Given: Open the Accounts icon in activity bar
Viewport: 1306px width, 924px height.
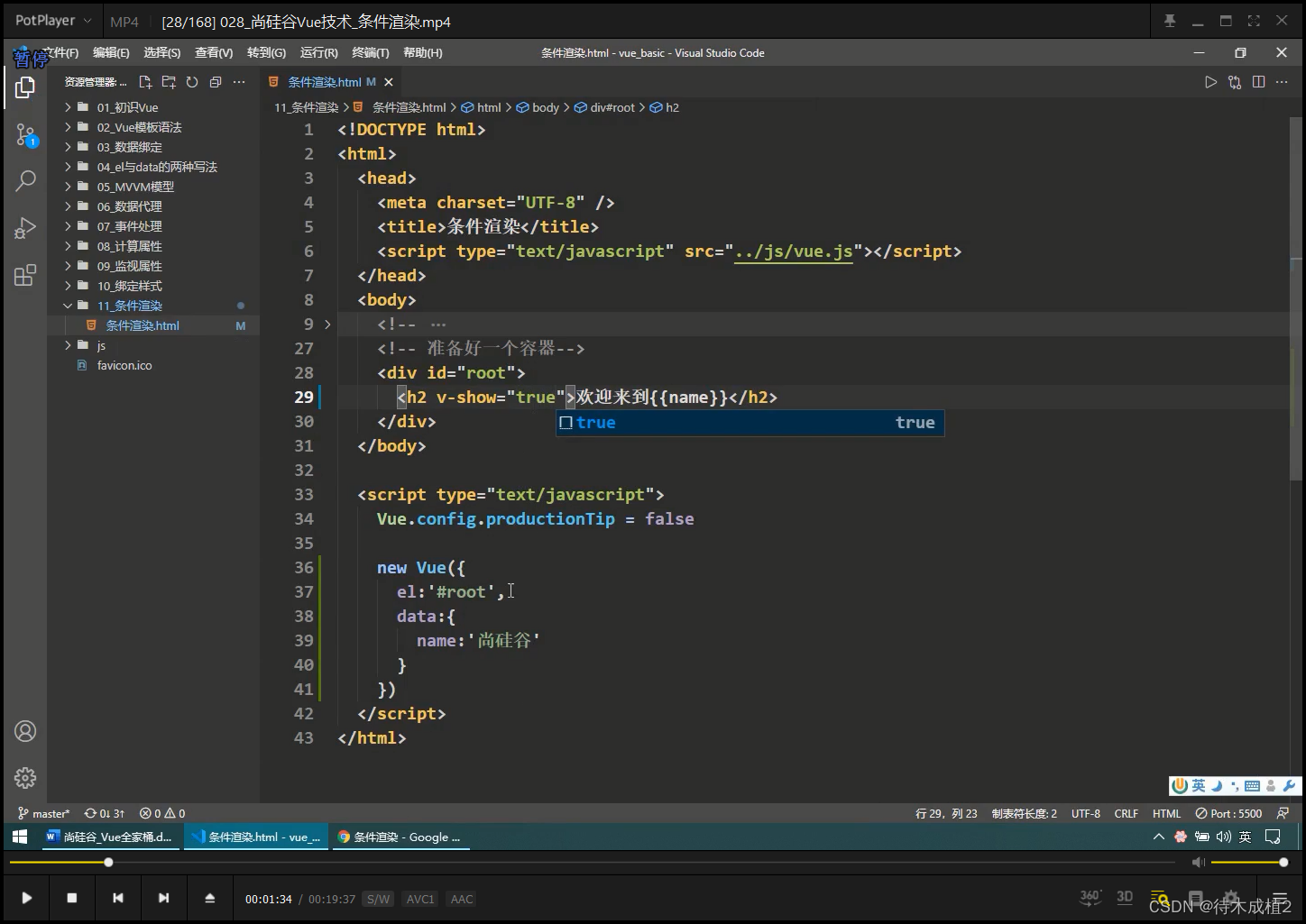Looking at the screenshot, I should point(25,731).
